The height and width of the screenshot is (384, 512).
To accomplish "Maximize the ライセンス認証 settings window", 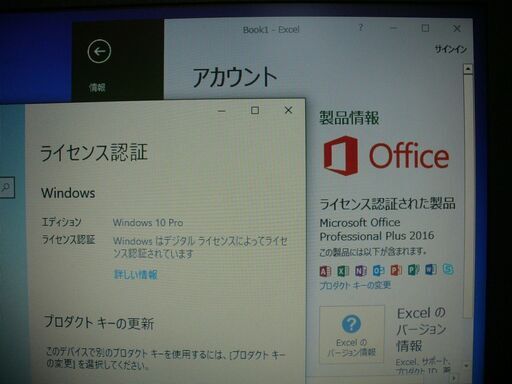I will [x=255, y=110].
